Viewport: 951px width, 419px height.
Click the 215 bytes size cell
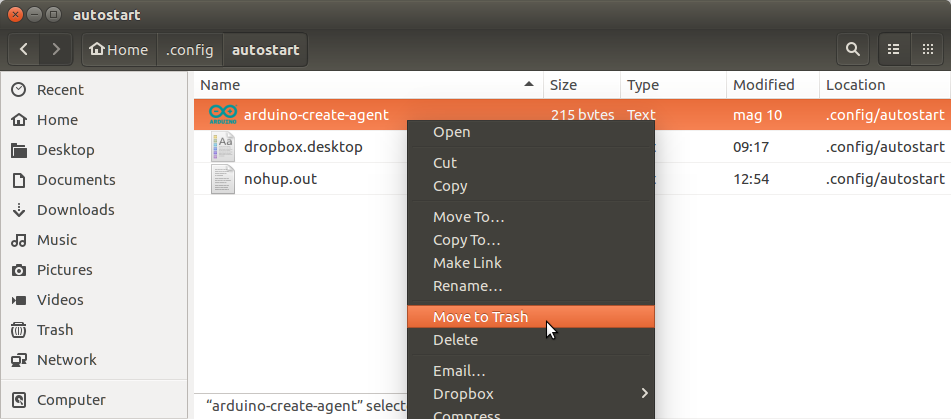582,115
